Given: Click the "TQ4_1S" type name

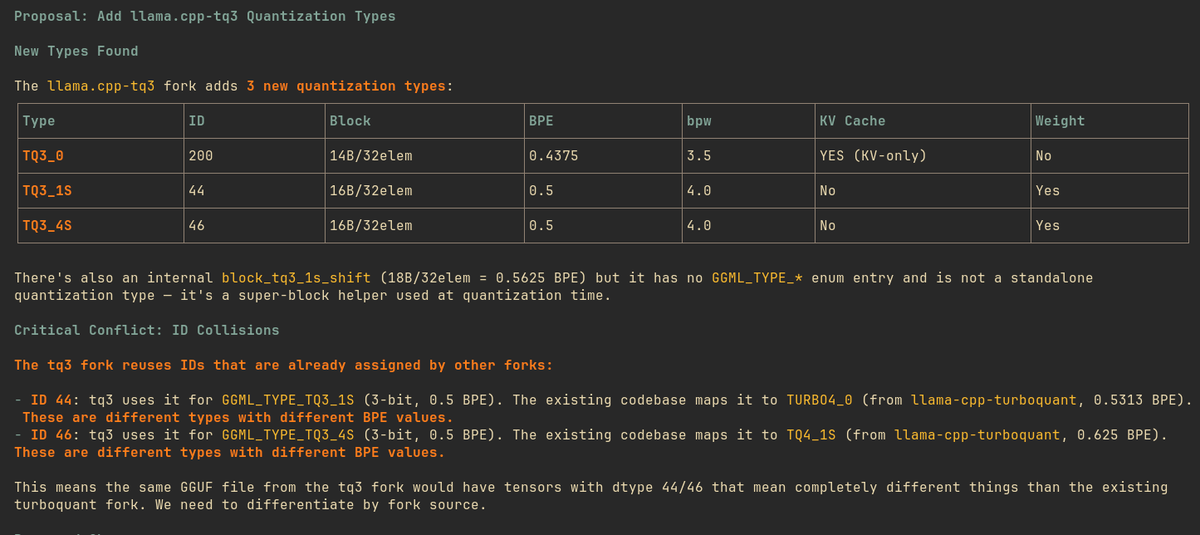Looking at the screenshot, I should pos(811,435).
